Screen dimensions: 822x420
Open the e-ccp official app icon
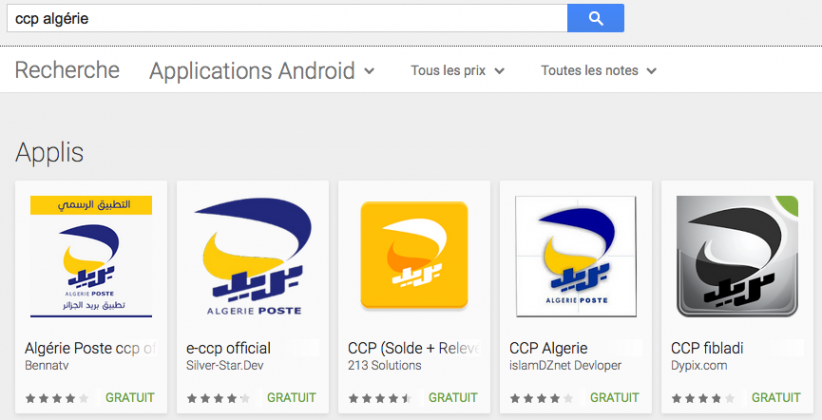(x=253, y=256)
